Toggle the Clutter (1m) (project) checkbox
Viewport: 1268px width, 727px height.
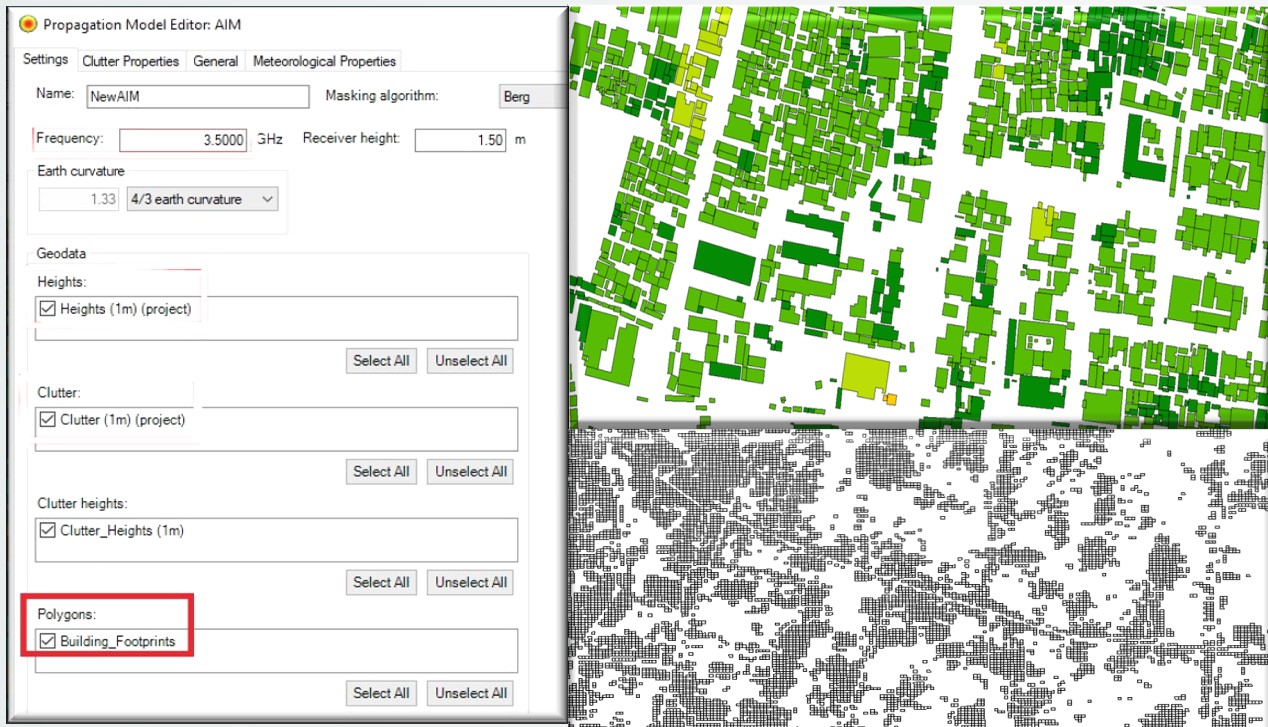[47, 420]
